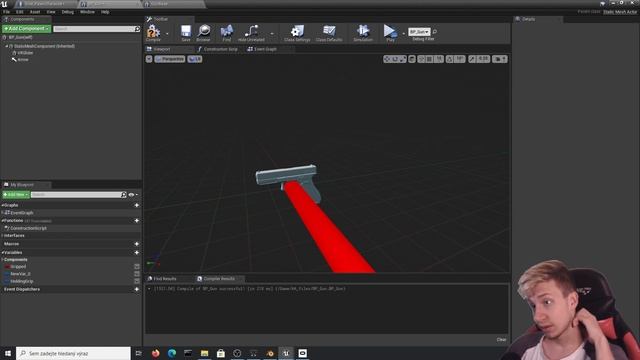Click the Play toolbar icon
Viewport: 640px width, 360px height.
(x=390, y=33)
